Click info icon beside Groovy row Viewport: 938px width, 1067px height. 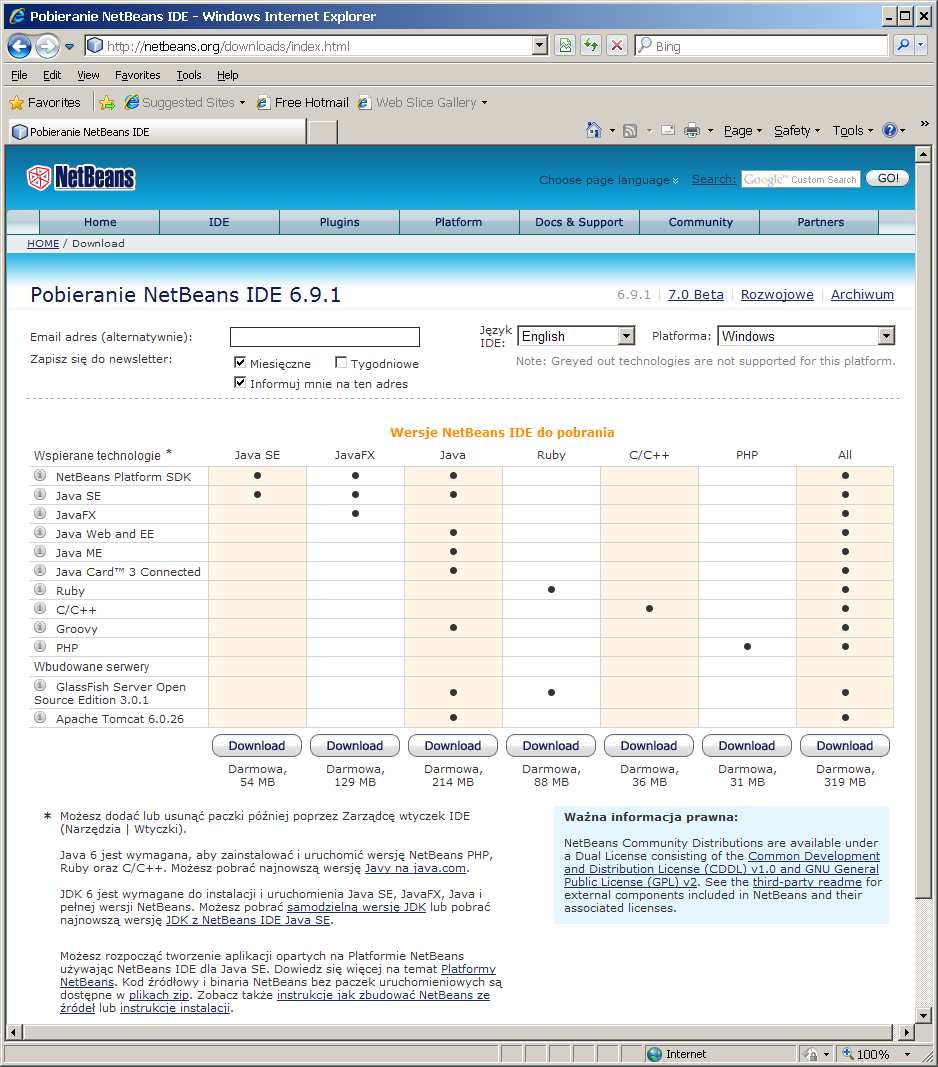coord(40,628)
